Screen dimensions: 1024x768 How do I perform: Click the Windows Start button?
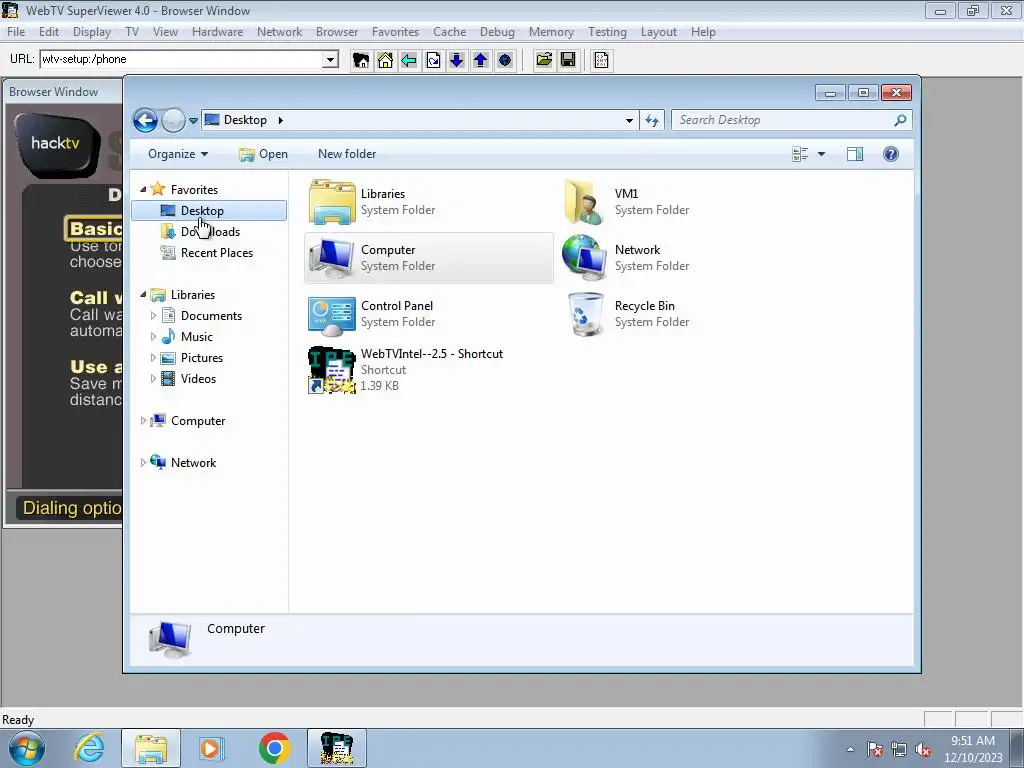click(26, 748)
